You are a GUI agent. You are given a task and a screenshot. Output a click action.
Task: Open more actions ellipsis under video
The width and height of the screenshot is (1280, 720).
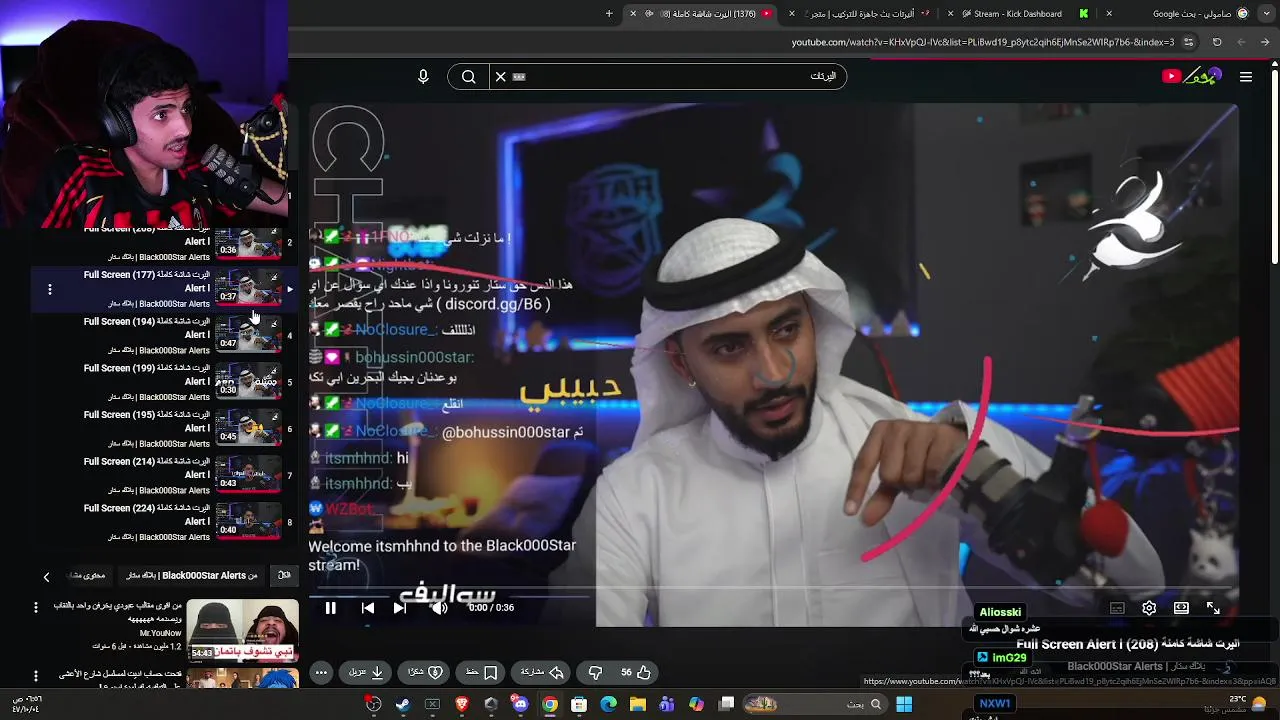(x=321, y=673)
